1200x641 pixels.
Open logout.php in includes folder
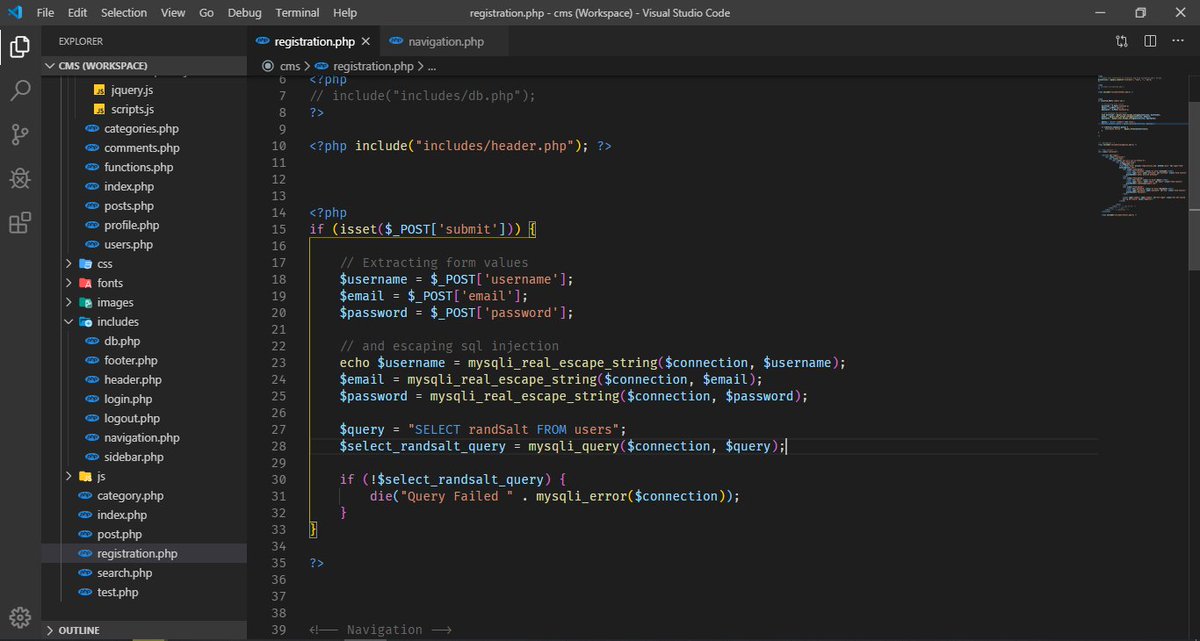tap(131, 418)
